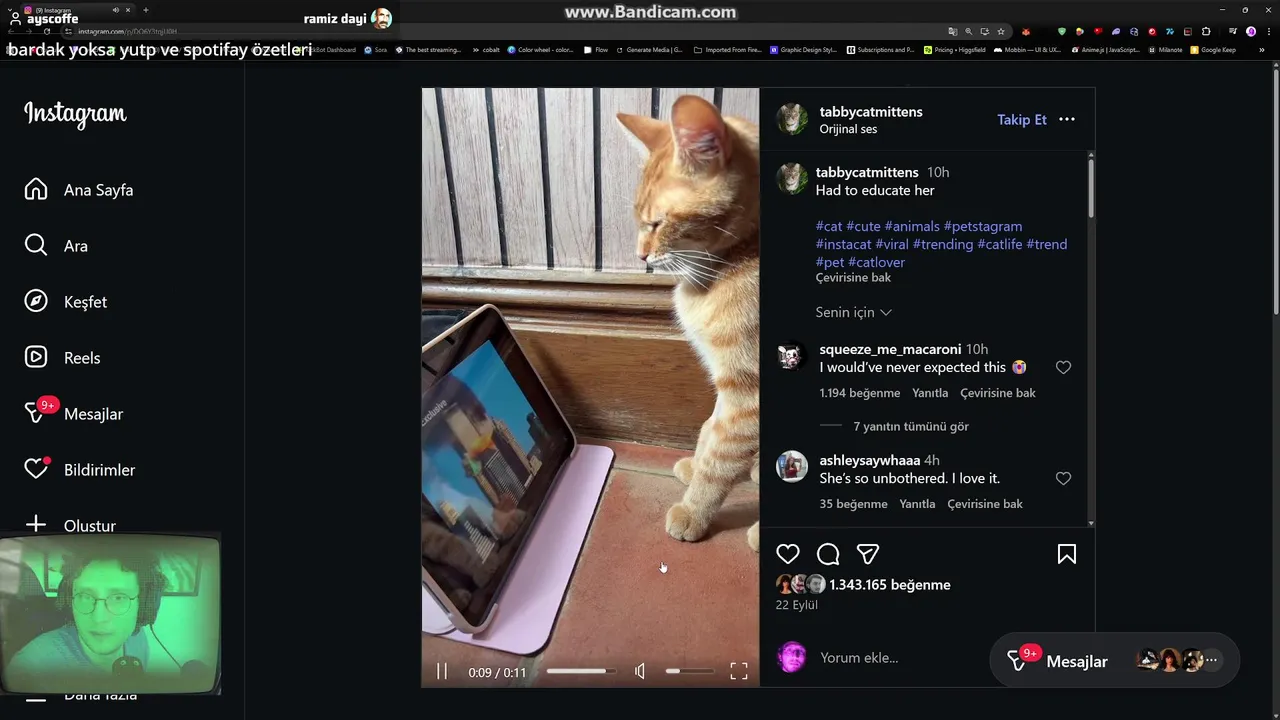The image size is (1280, 720).
Task: Like the post with the heart icon
Action: [x=788, y=554]
